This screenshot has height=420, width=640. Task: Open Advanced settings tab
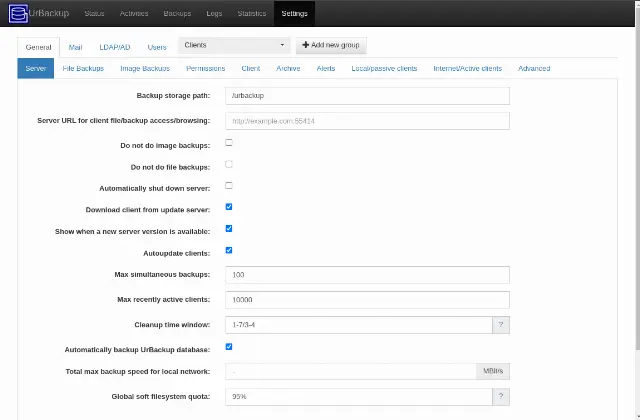tap(534, 69)
